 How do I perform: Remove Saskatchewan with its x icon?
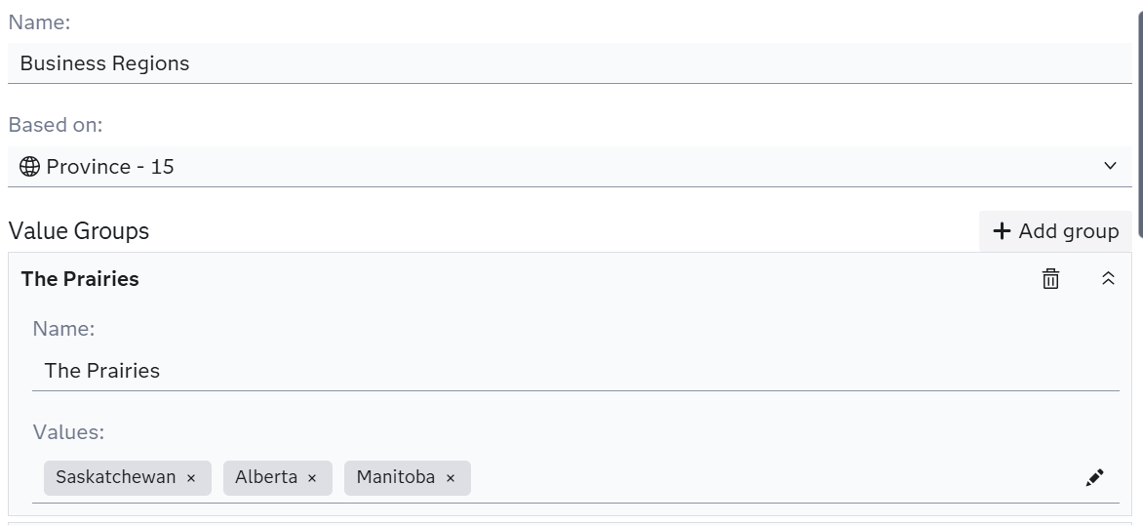pyautogui.click(x=191, y=478)
